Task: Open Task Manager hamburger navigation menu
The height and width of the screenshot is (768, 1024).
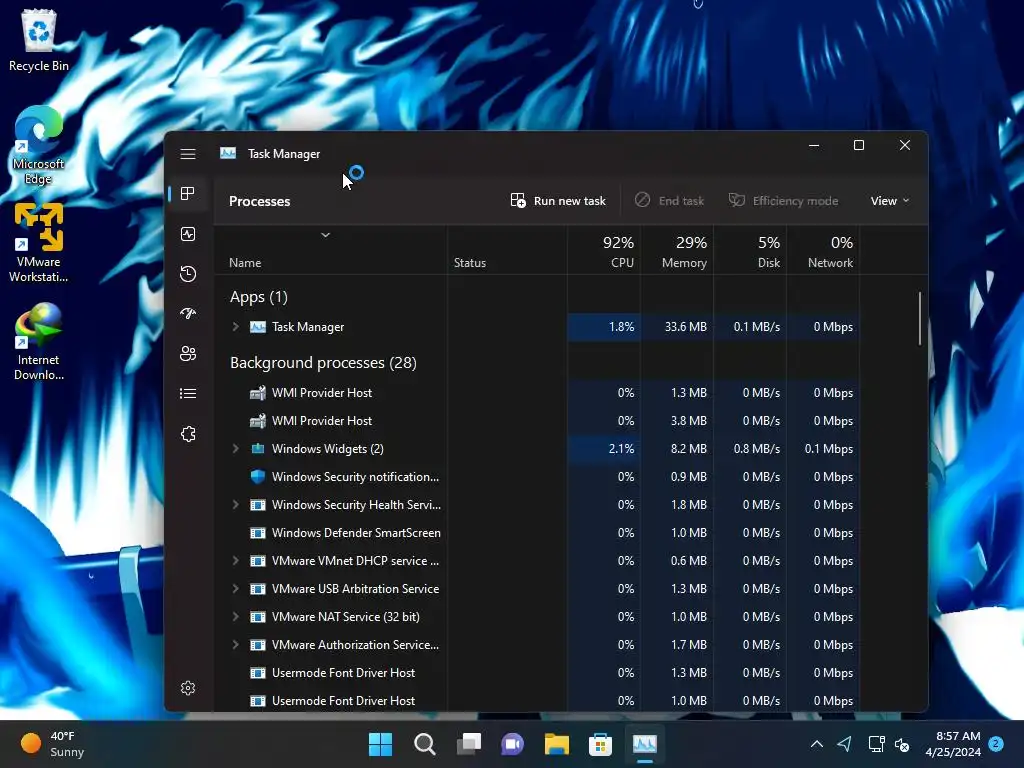Action: coord(188,154)
